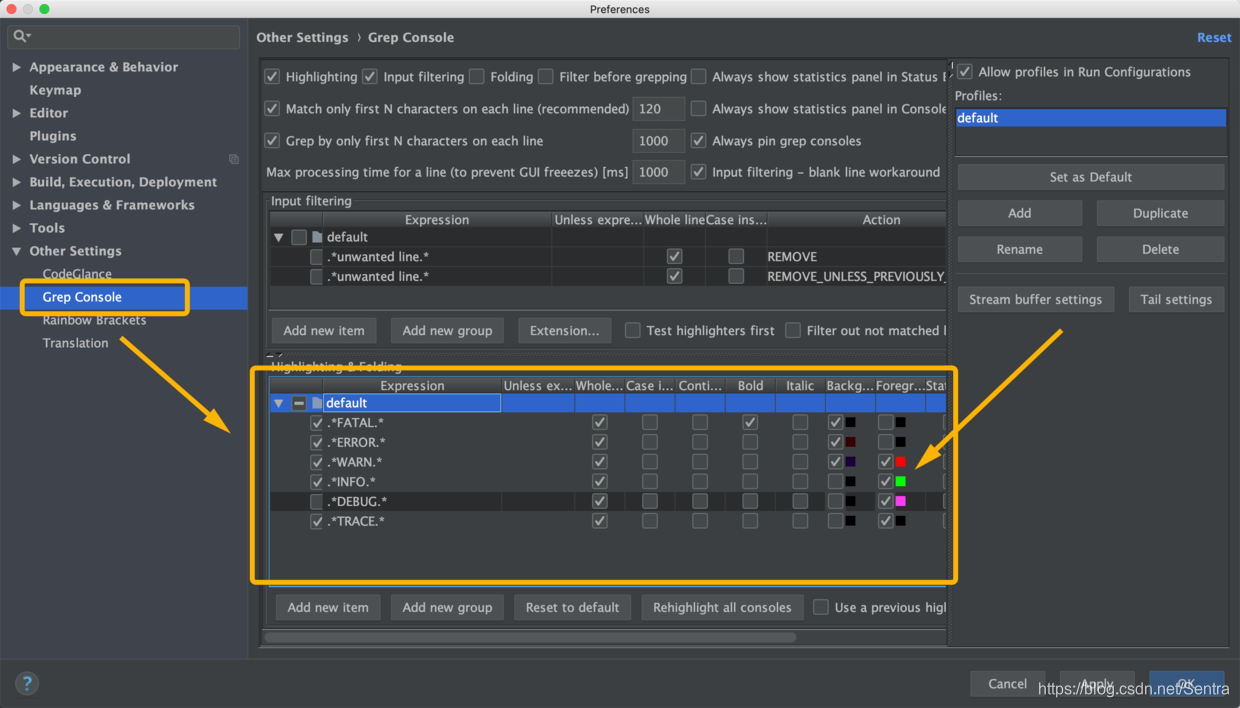Toggle Whole line checkbox for .*ERROR.* row
The height and width of the screenshot is (708, 1240).
pyautogui.click(x=600, y=442)
